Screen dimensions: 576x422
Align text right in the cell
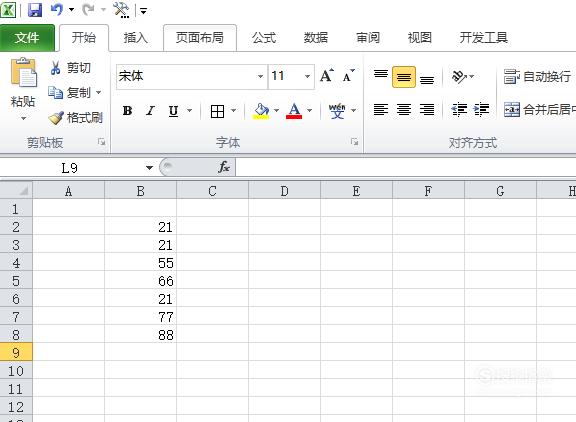pos(427,109)
